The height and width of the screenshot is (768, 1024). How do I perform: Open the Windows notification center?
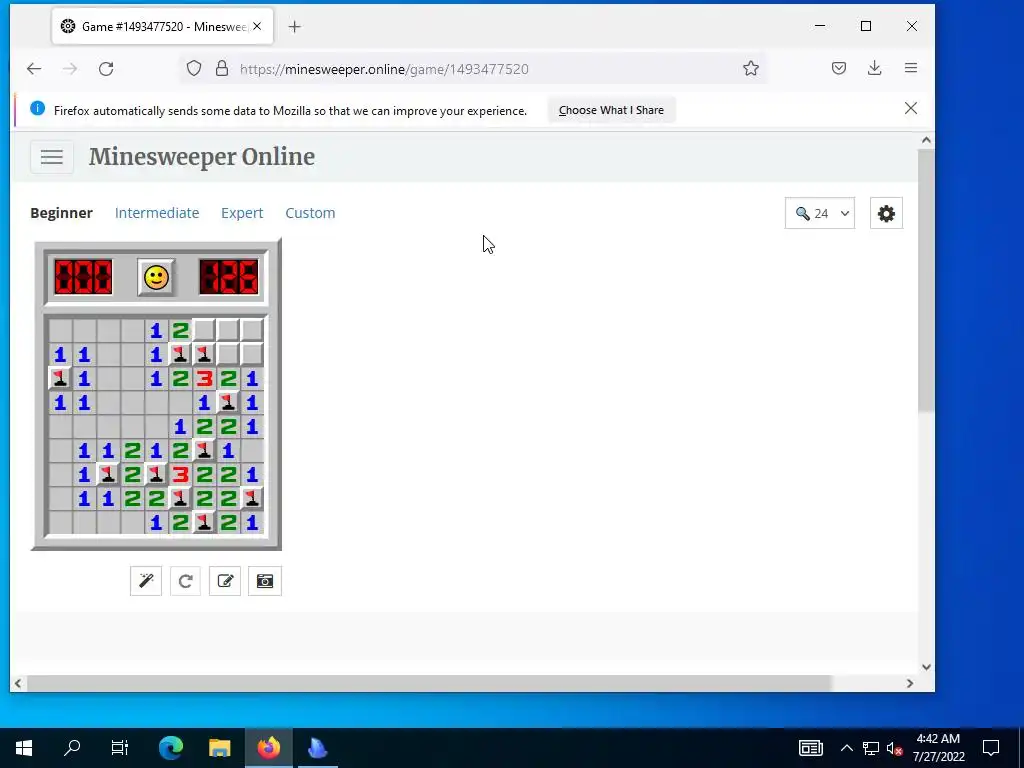(991, 748)
